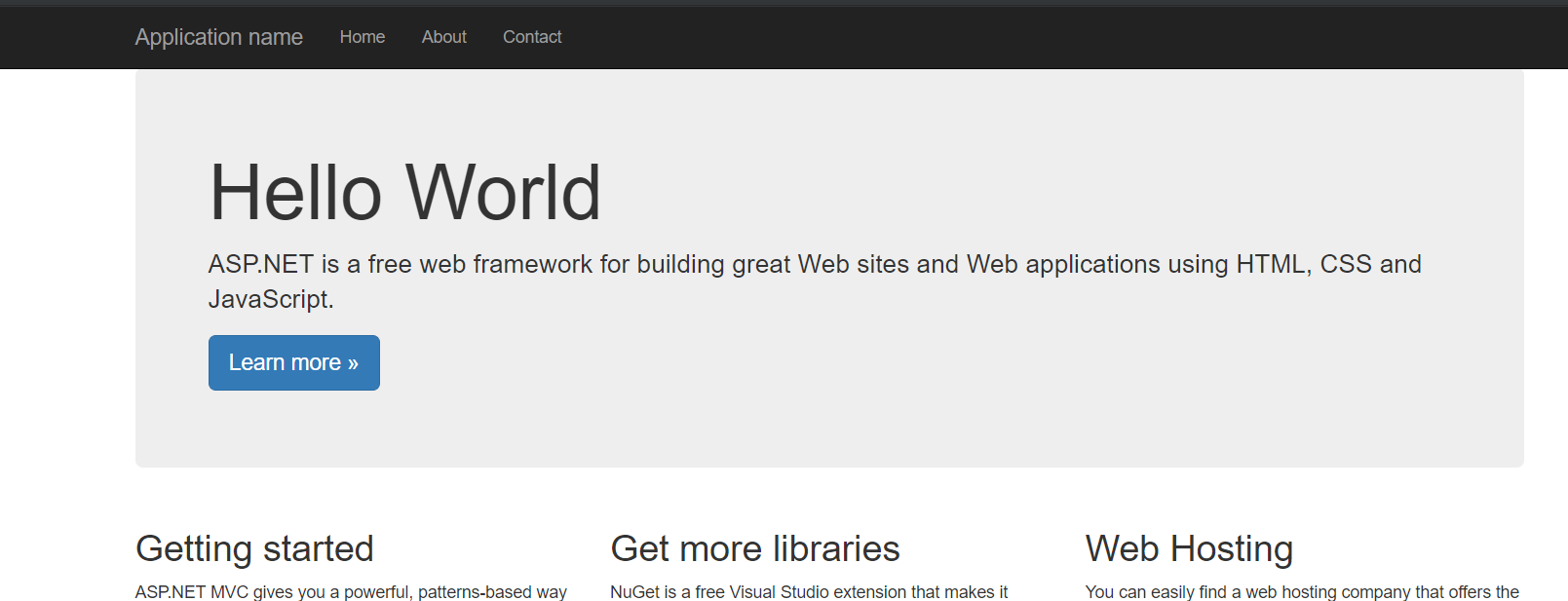Click the Application name brand link
Viewport: 1568px width, 601px height.
[218, 37]
